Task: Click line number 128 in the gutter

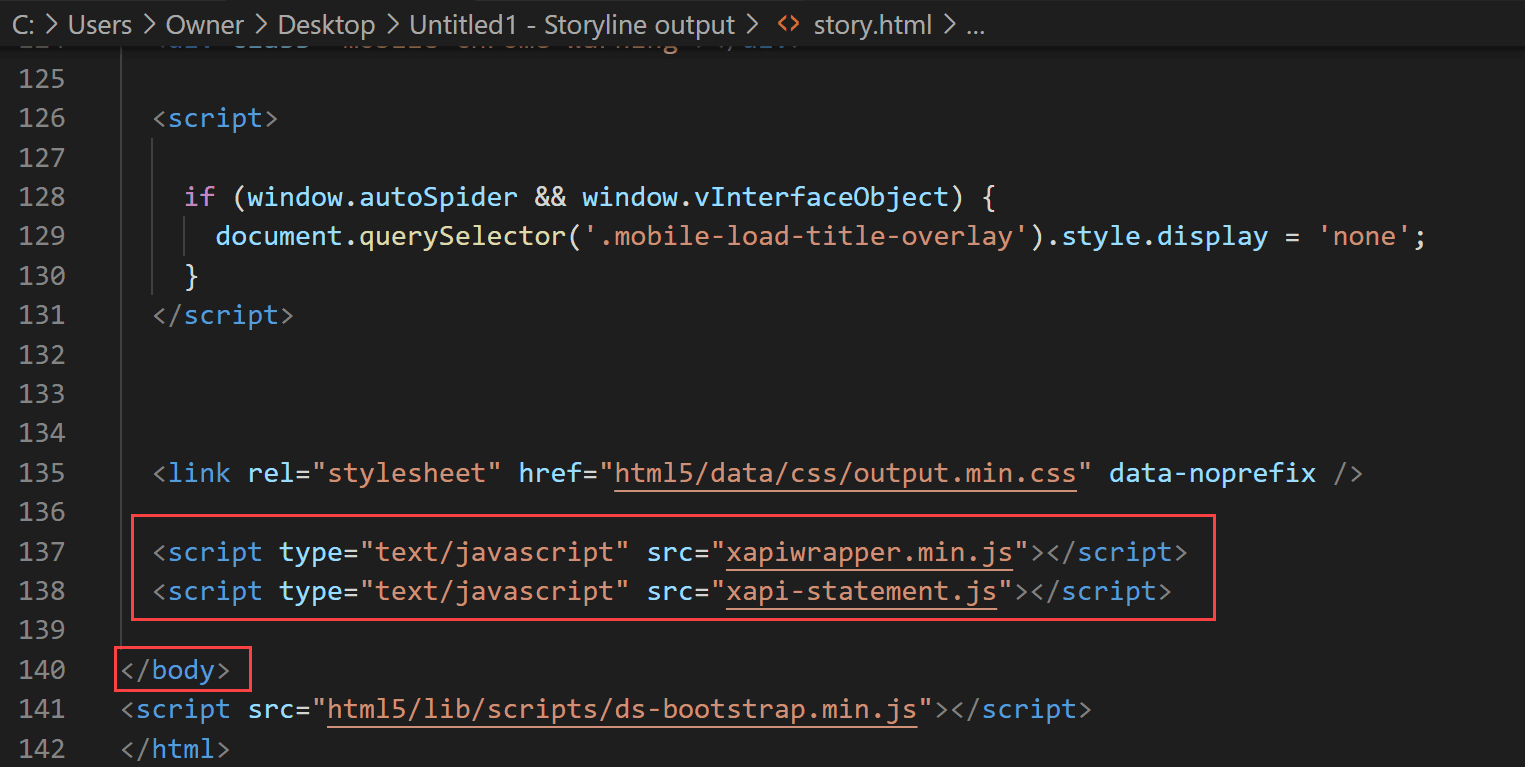Action: pyautogui.click(x=41, y=197)
